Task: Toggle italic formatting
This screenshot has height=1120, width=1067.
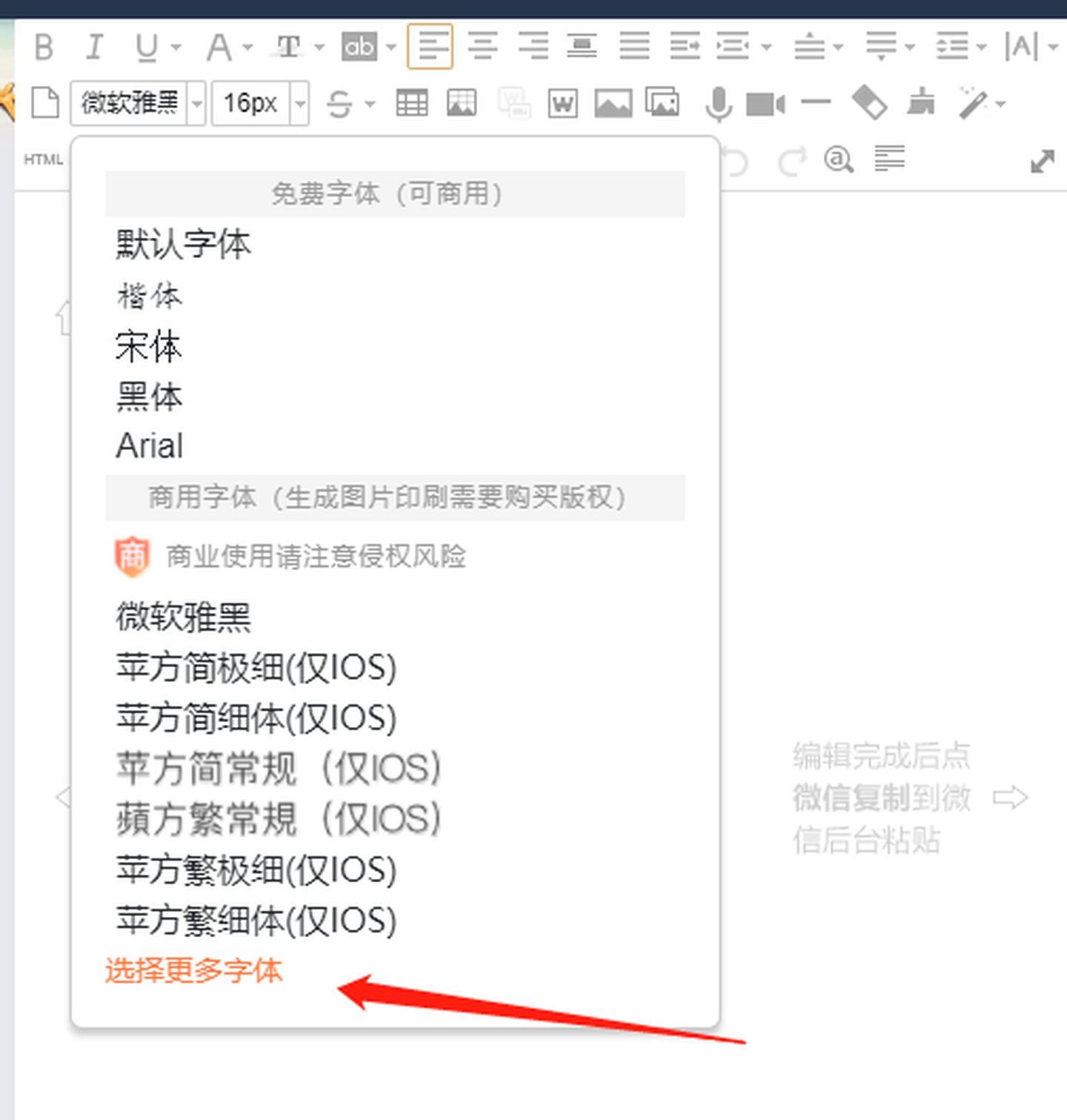Action: pyautogui.click(x=94, y=47)
